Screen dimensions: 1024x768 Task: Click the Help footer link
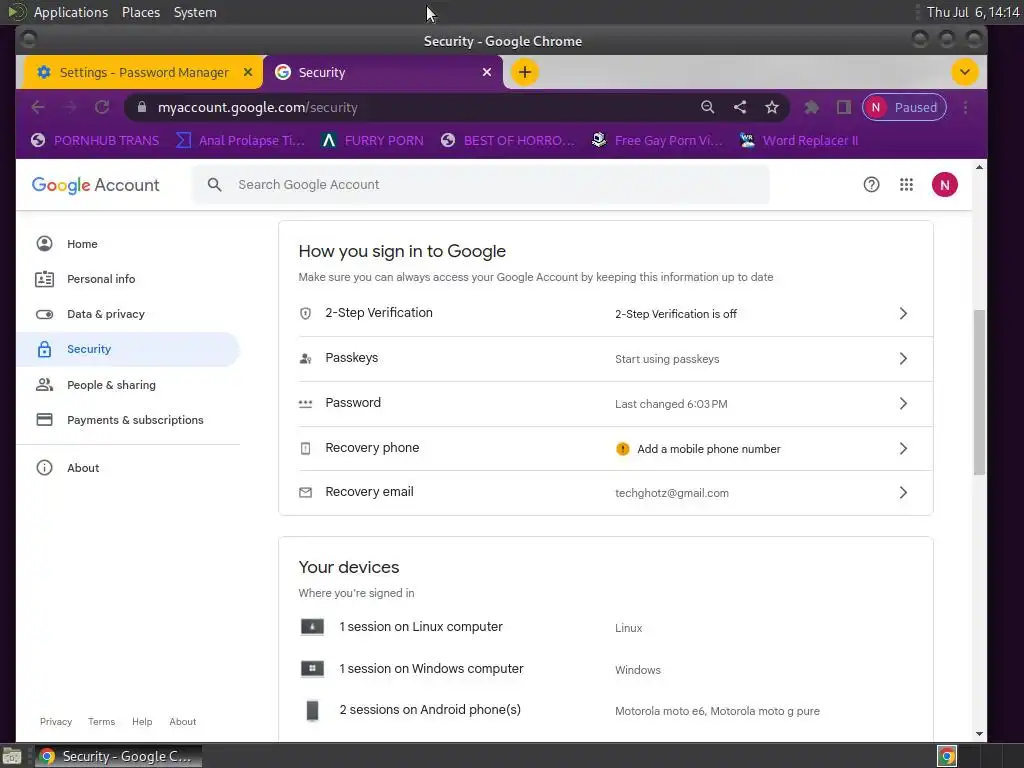[x=142, y=722]
